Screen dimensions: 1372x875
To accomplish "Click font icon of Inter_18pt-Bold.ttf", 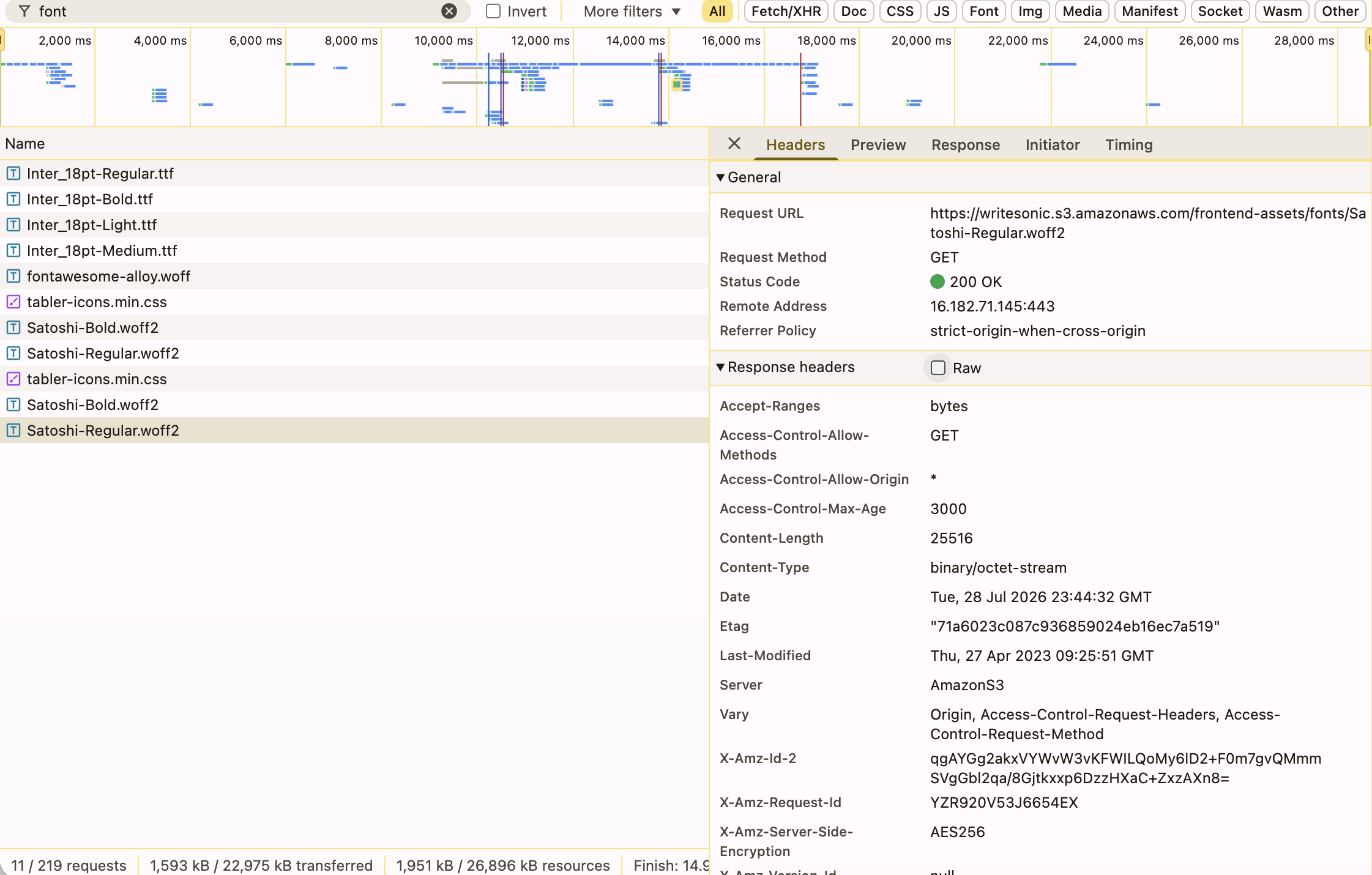I will 13,199.
